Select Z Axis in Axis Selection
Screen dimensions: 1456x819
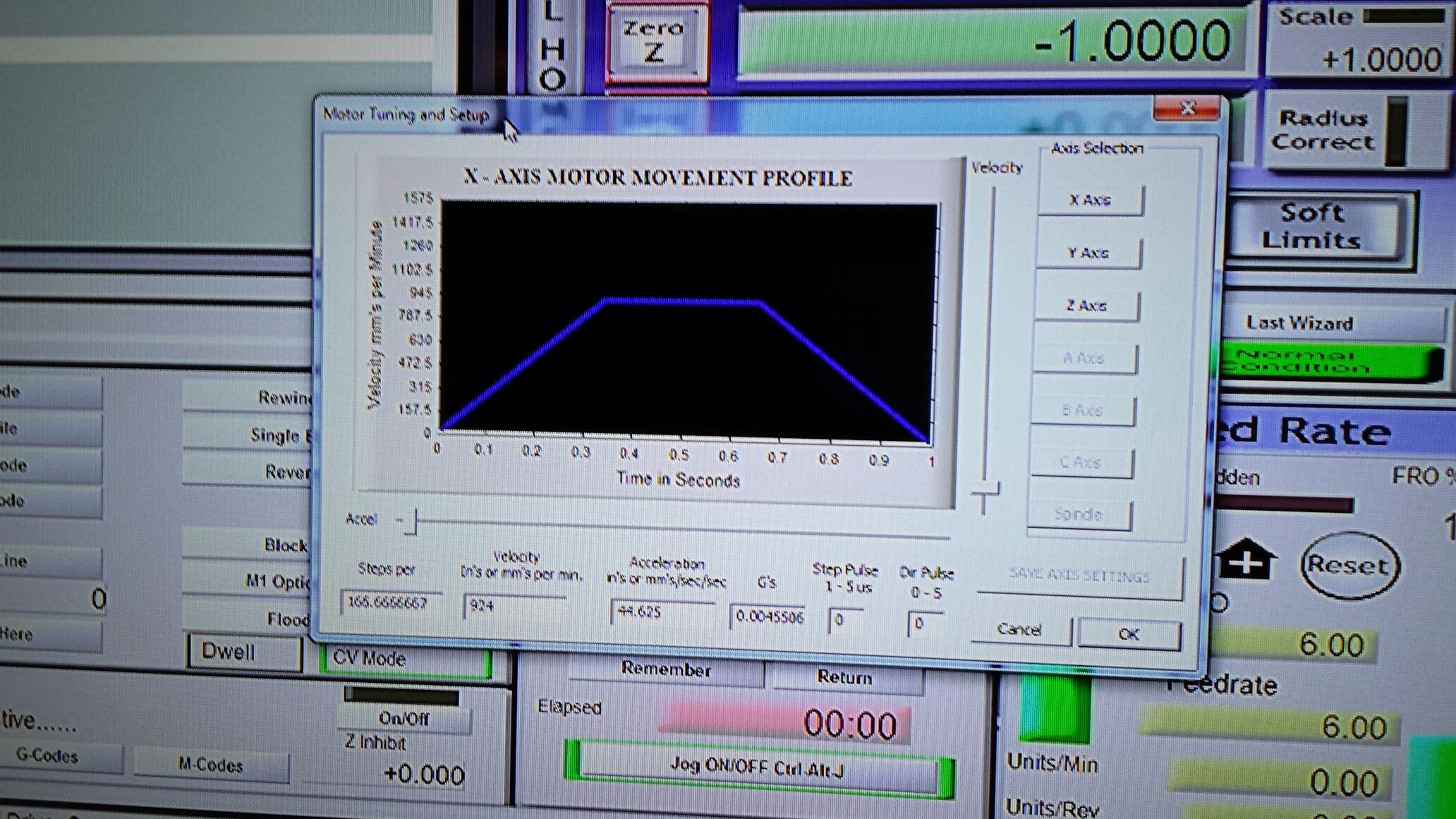point(1086,306)
